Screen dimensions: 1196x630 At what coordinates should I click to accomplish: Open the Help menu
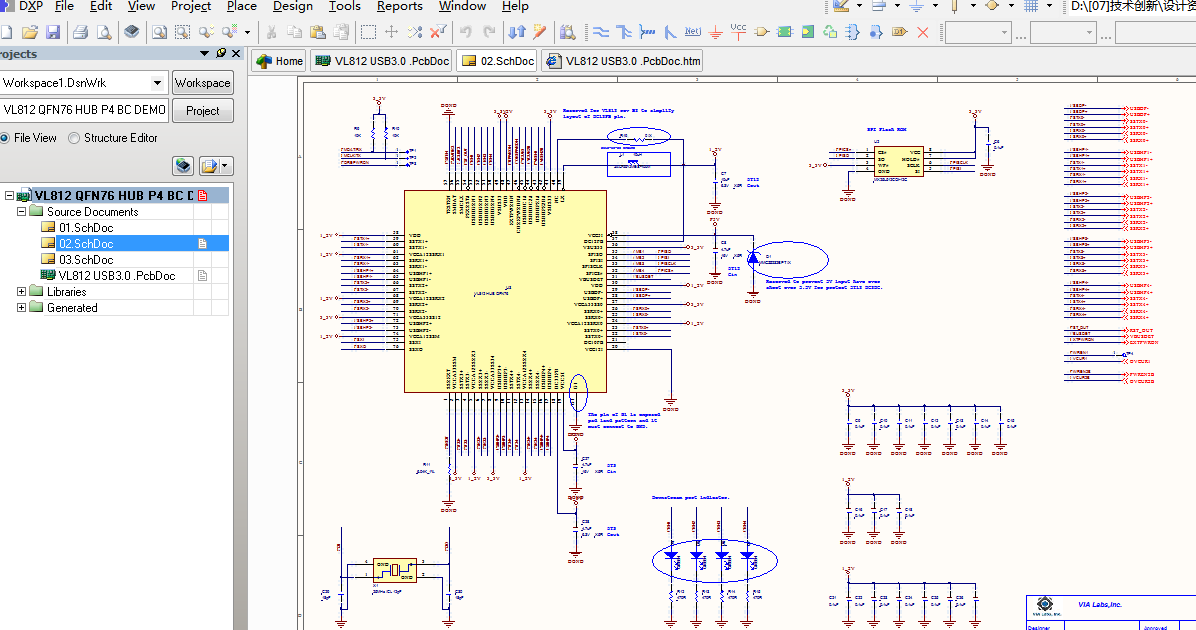pyautogui.click(x=515, y=6)
